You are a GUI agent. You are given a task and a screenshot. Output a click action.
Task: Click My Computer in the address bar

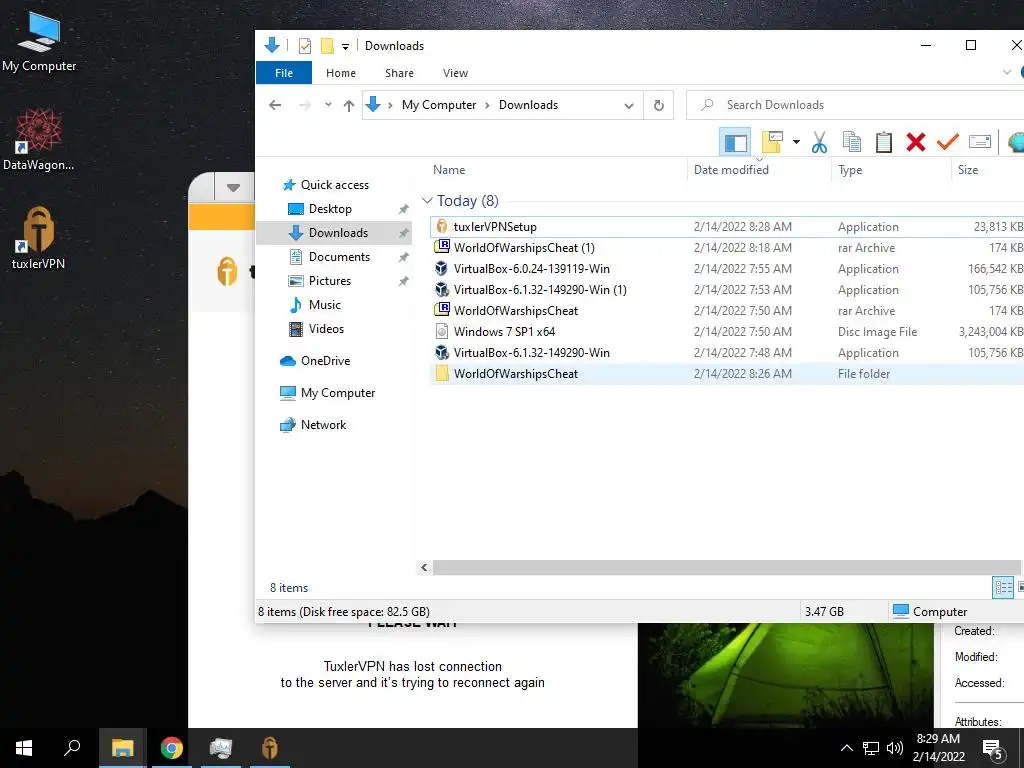(x=439, y=105)
